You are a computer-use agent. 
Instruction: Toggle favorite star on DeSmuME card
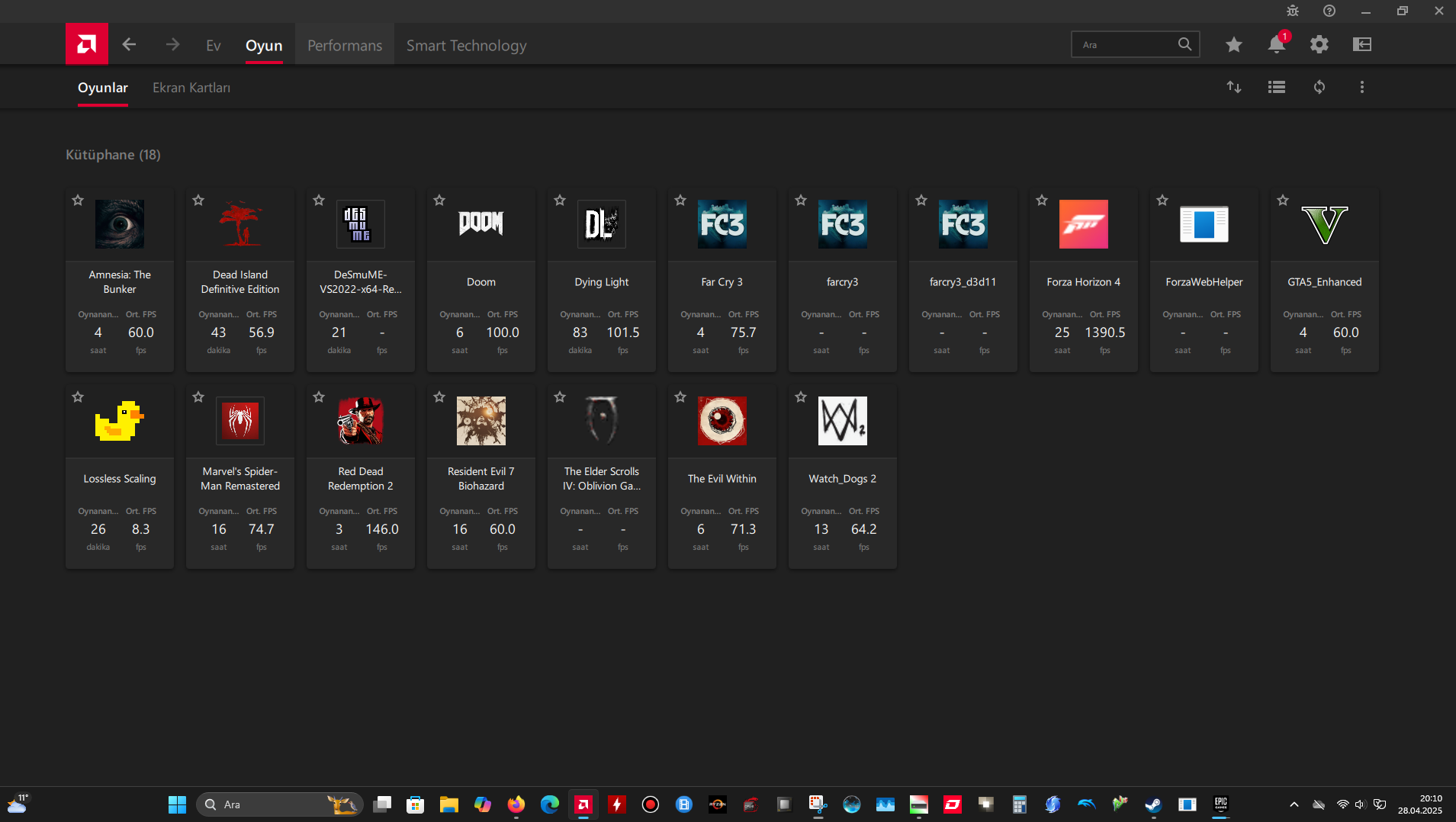[319, 200]
